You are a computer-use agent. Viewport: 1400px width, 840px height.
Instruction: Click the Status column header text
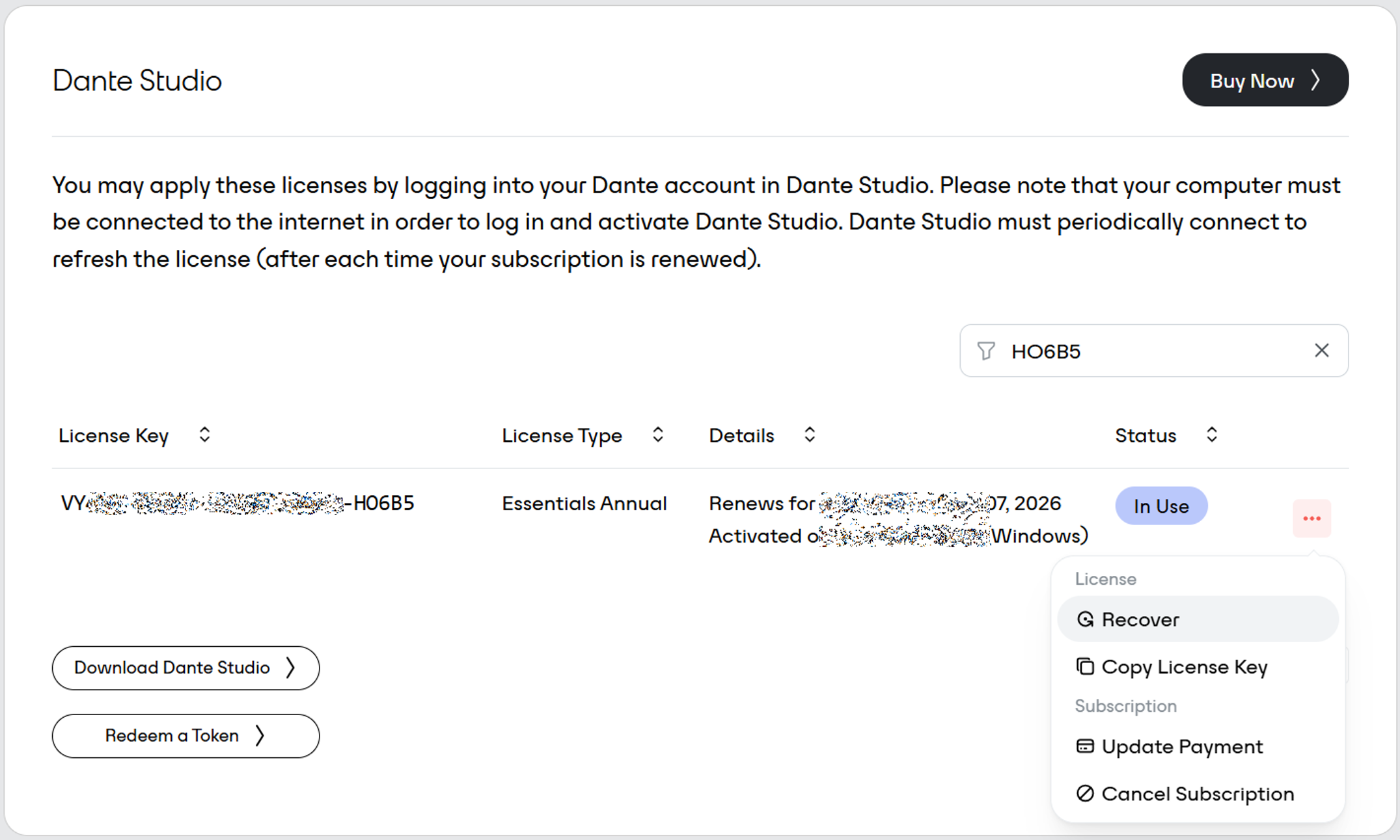(1146, 435)
